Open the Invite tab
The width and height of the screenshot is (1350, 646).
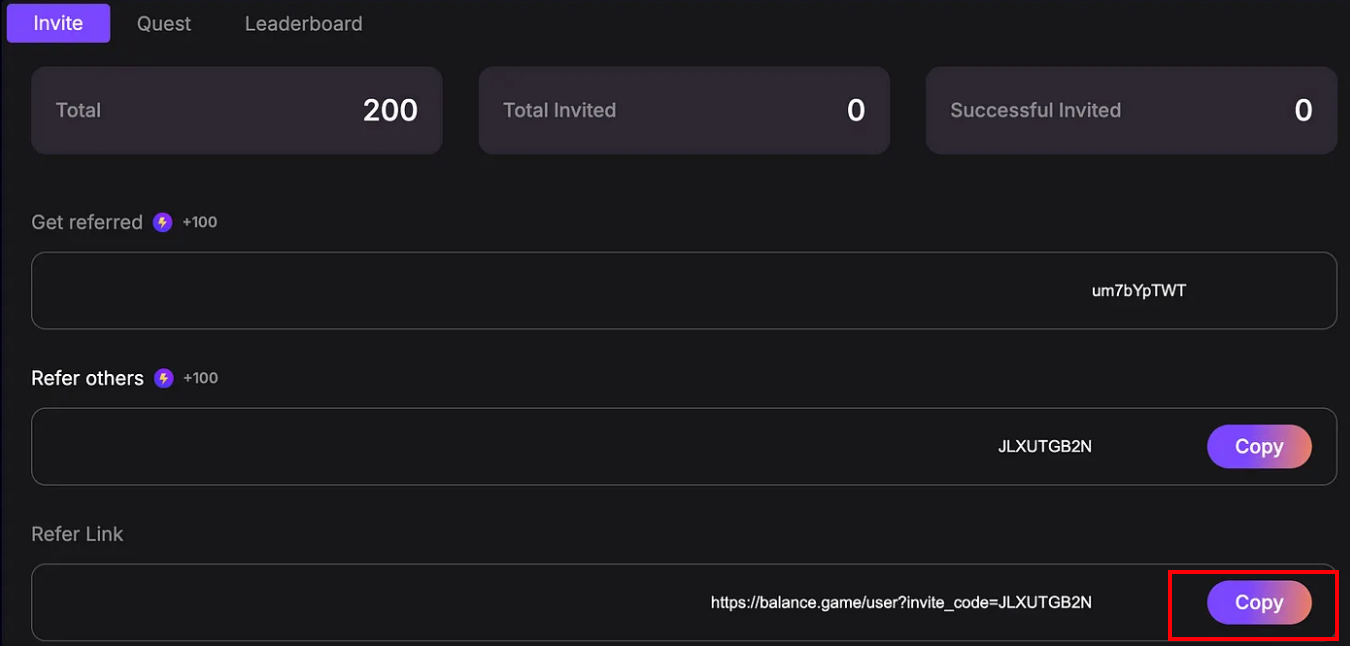58,23
